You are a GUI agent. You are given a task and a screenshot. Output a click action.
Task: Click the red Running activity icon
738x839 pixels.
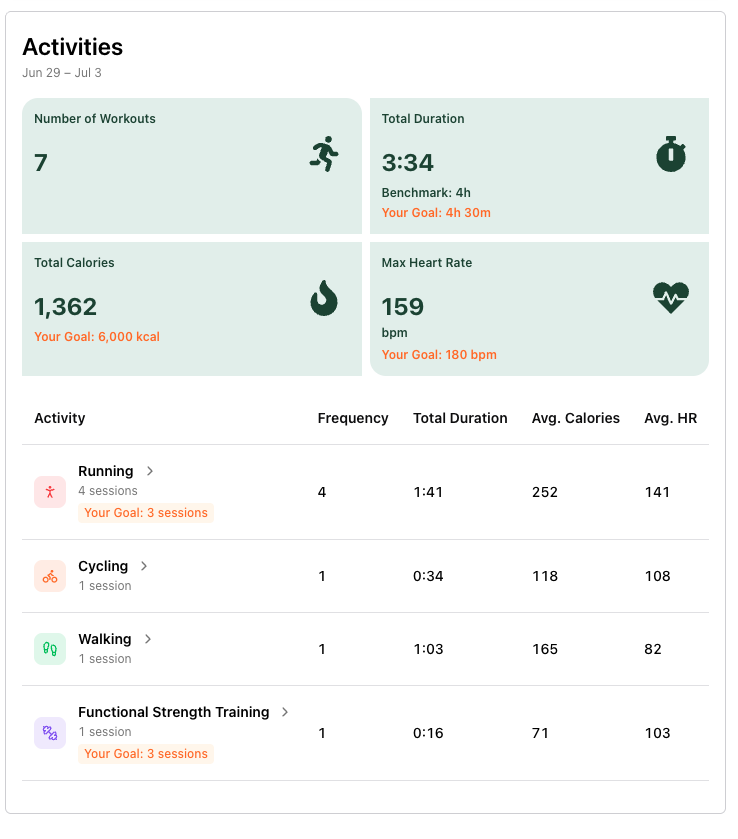coord(50,492)
